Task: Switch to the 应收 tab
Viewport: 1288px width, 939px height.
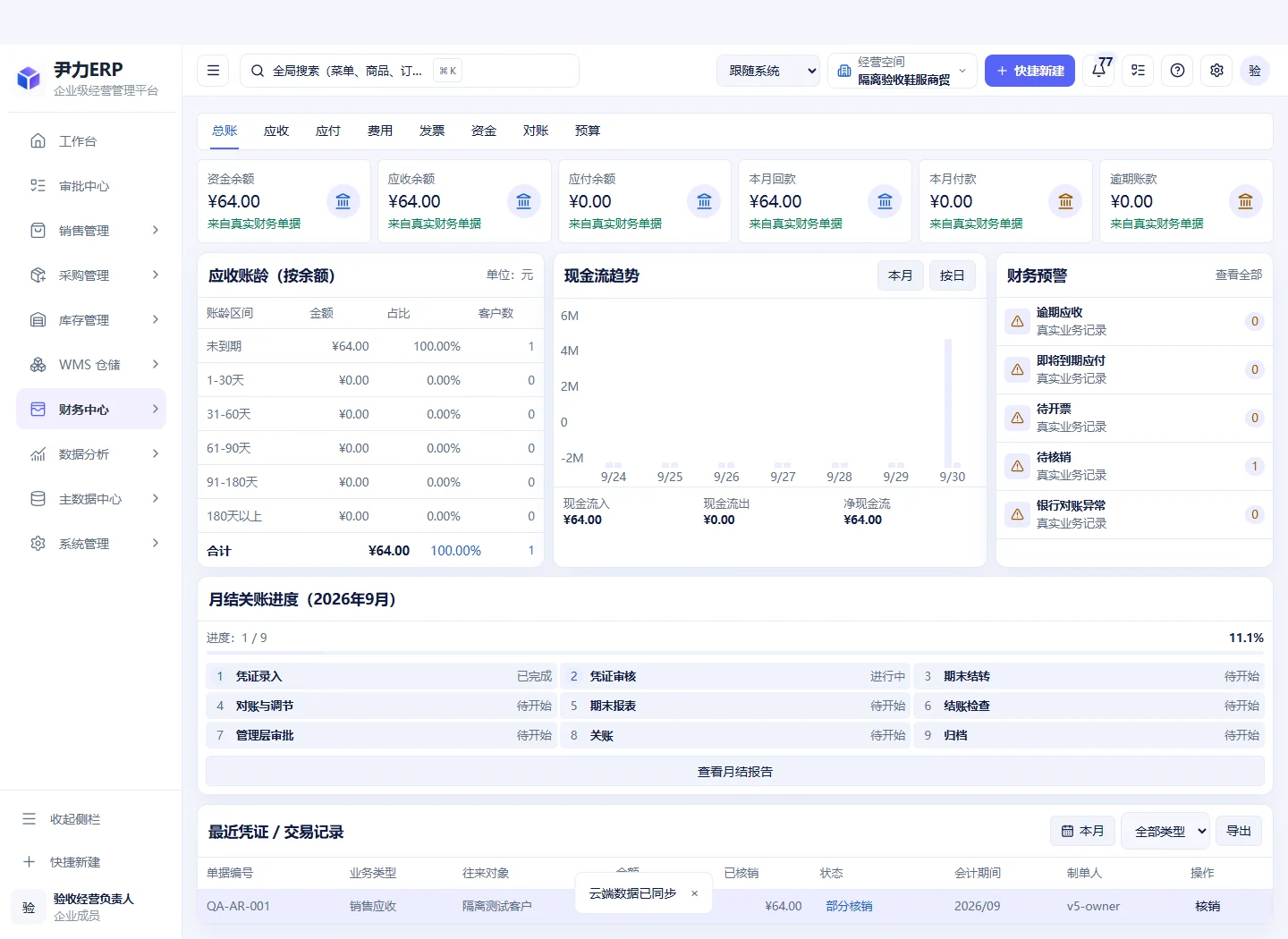Action: click(x=276, y=131)
